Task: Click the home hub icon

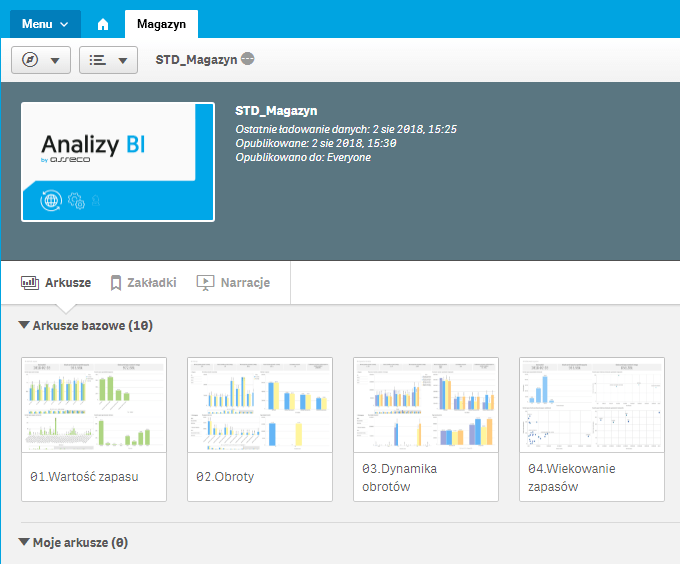Action: pos(103,24)
